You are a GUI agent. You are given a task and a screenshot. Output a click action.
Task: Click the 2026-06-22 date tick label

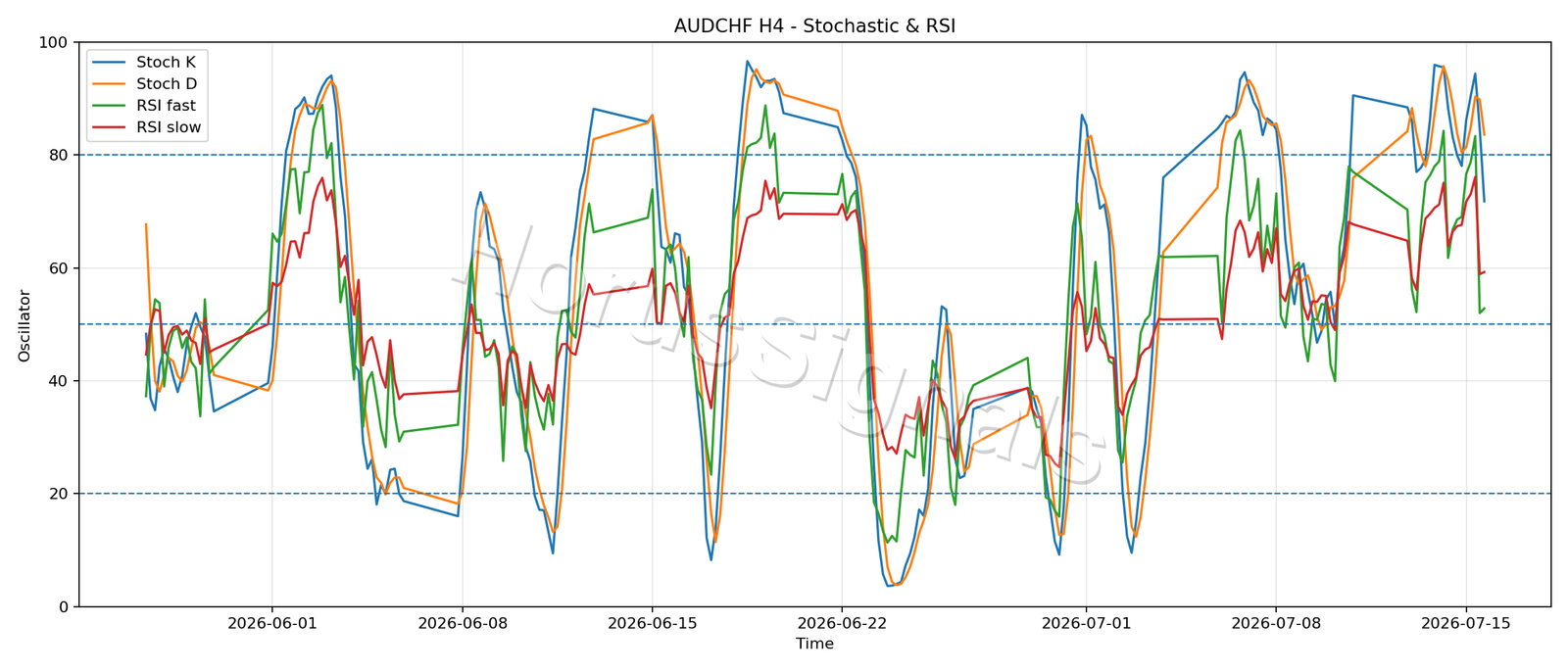[x=842, y=623]
